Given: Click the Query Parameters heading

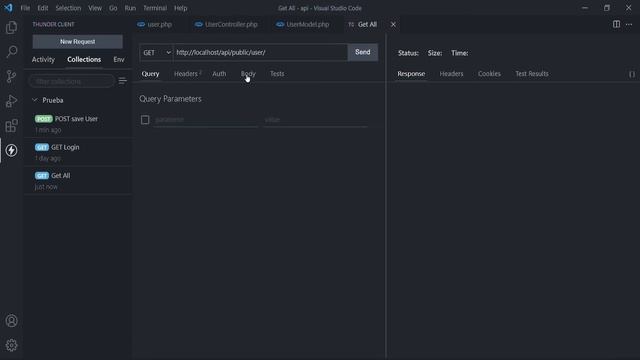Looking at the screenshot, I should 170,99.
